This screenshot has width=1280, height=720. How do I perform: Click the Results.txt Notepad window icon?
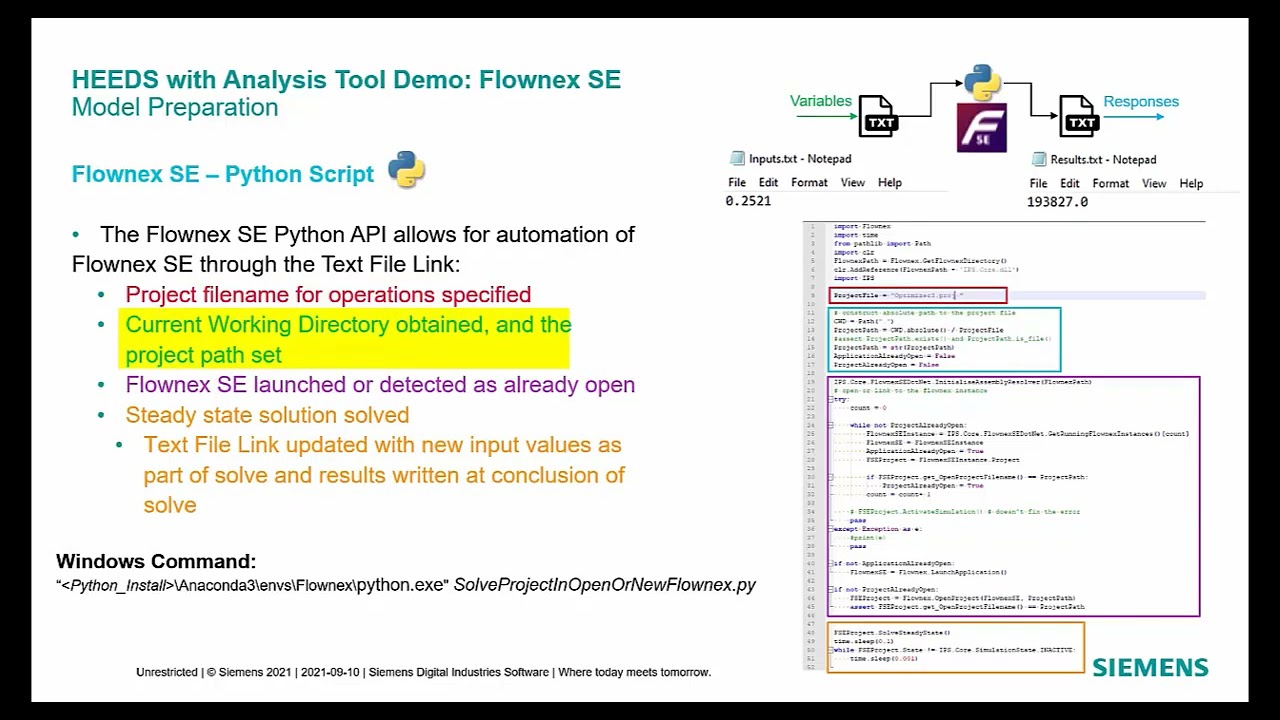1039,159
